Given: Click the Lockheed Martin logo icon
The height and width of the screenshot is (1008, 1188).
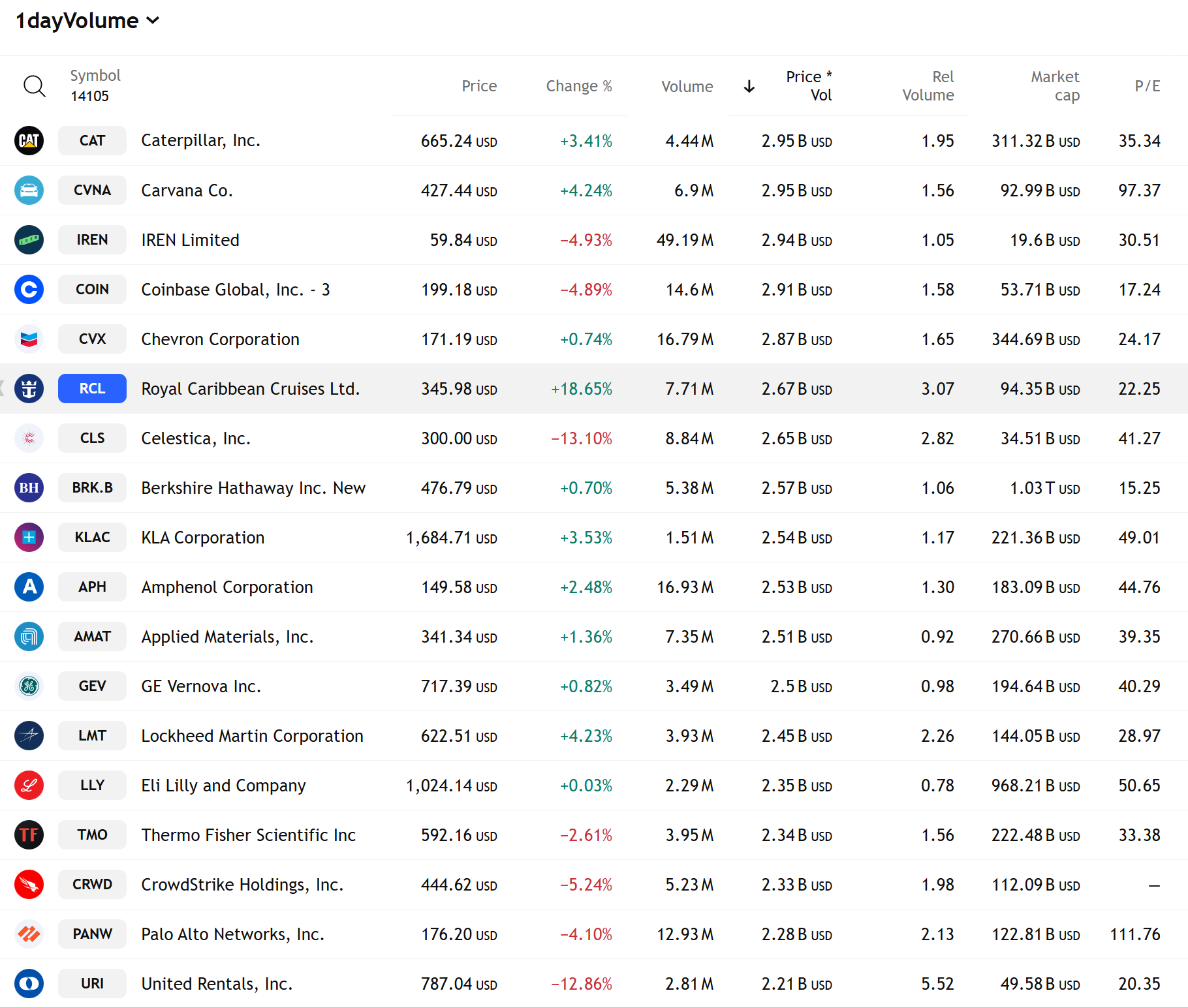Looking at the screenshot, I should pos(29,735).
